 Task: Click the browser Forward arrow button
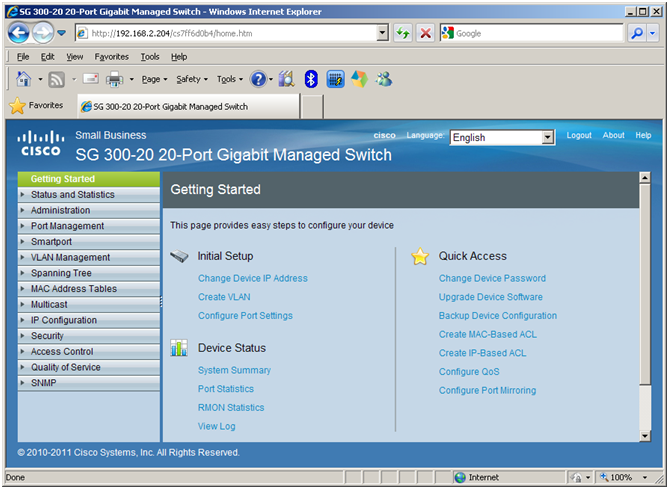click(x=43, y=33)
